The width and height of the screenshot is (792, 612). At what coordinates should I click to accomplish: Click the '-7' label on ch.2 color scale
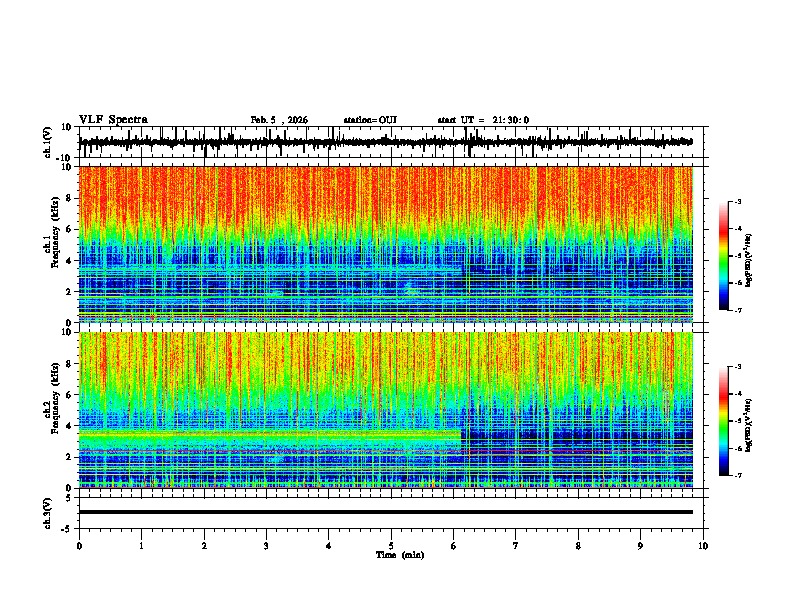point(738,476)
